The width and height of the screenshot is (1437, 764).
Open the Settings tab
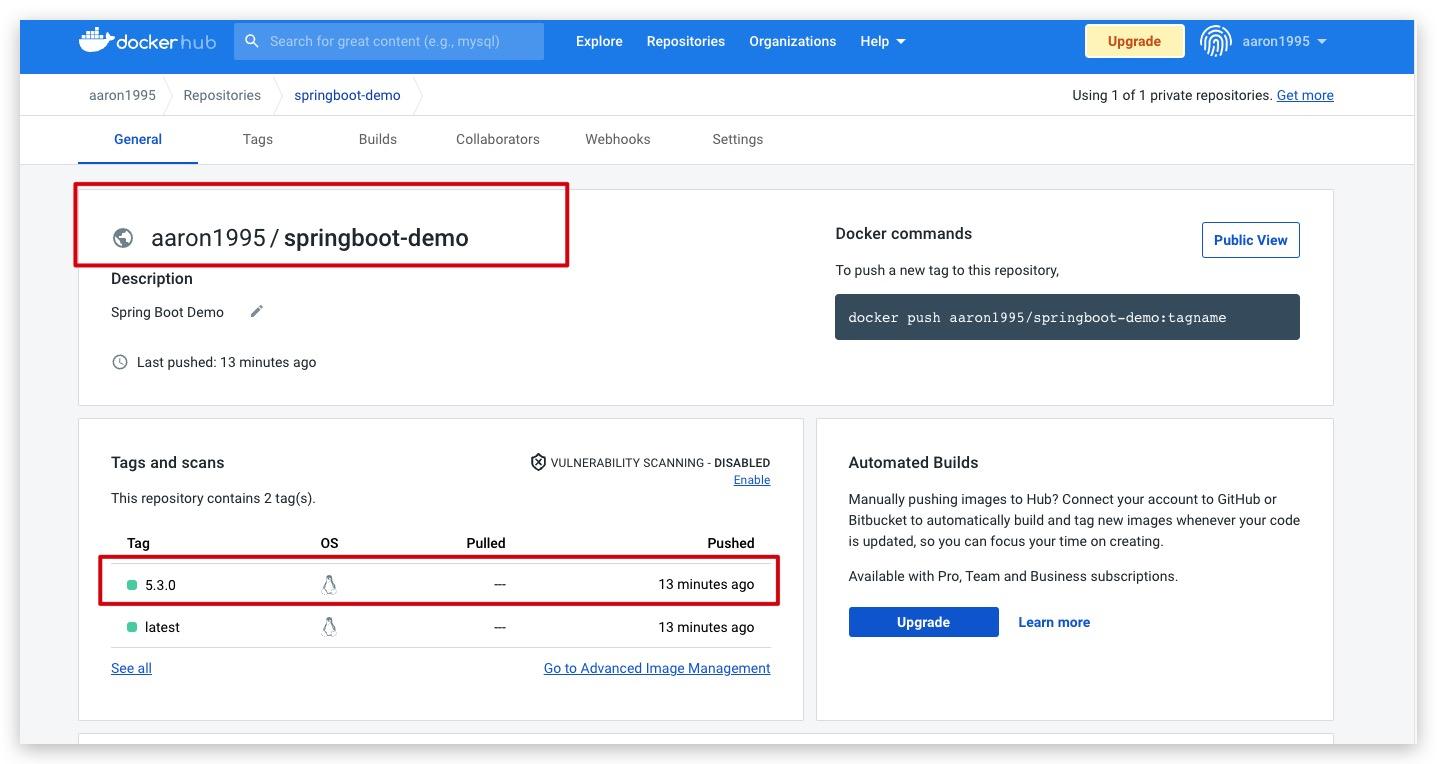[738, 139]
